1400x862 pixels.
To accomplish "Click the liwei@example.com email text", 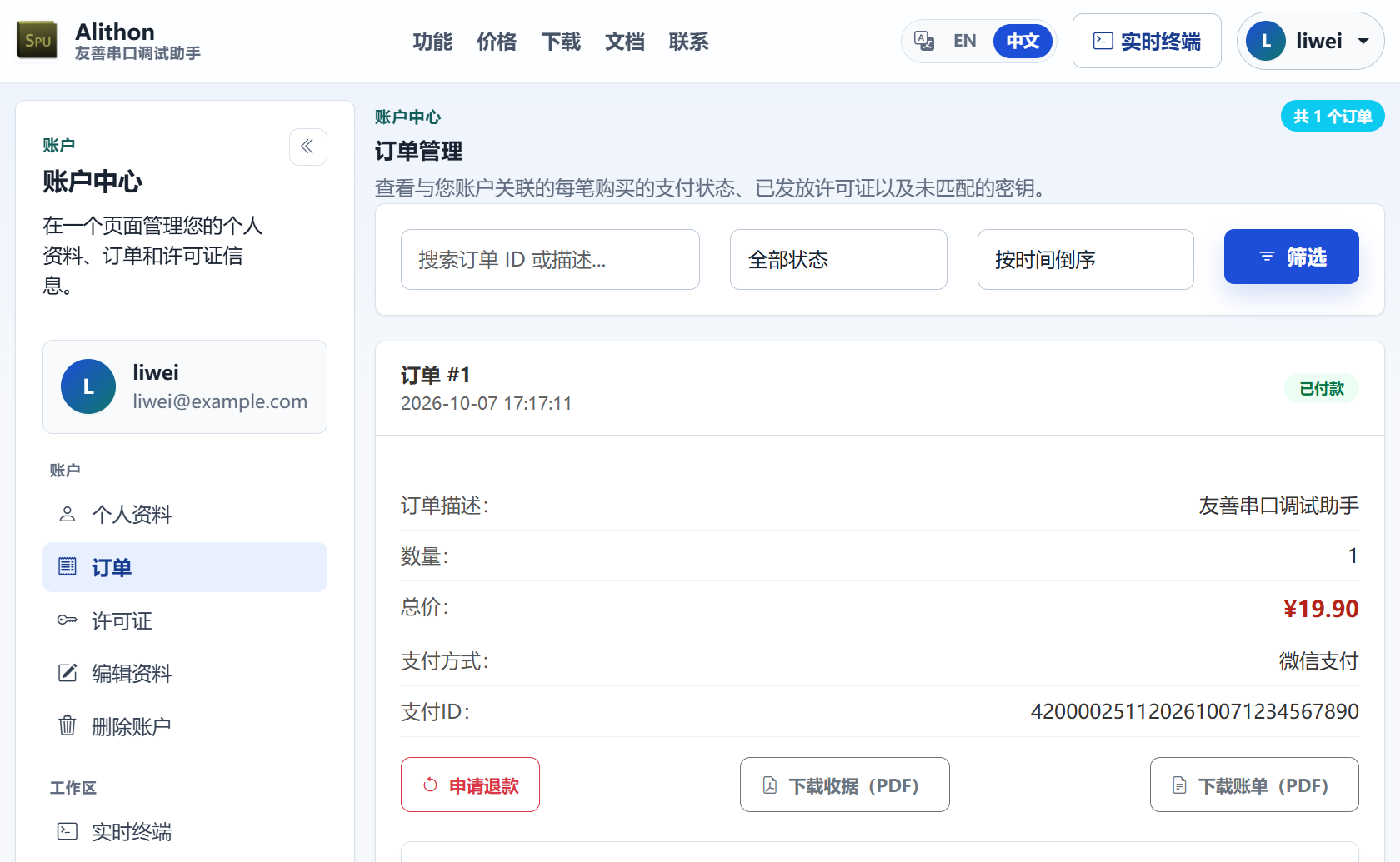I will coord(220,401).
